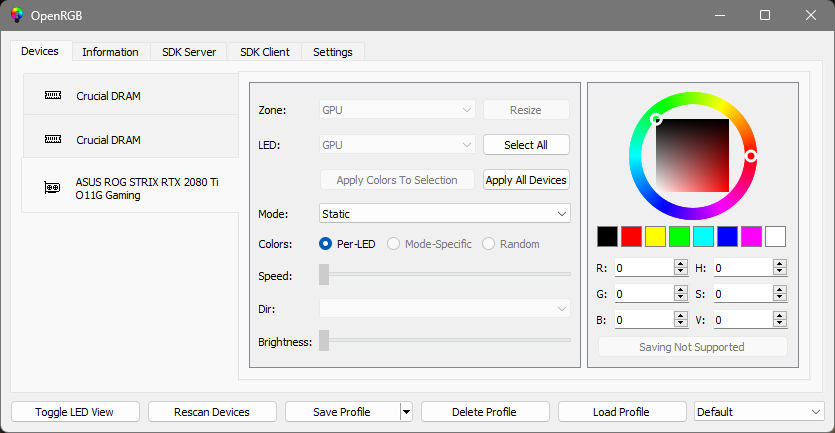Increase the R value with up arrow
This screenshot has width=835, height=433.
tap(681, 263)
